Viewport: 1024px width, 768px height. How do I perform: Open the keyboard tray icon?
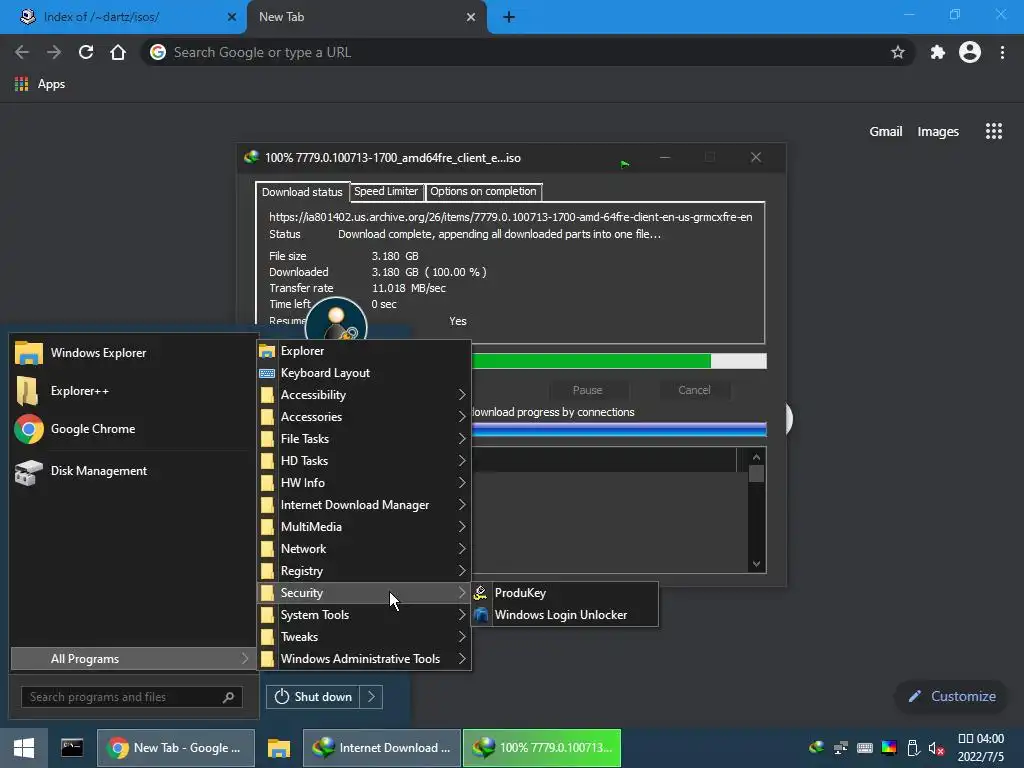pos(865,748)
